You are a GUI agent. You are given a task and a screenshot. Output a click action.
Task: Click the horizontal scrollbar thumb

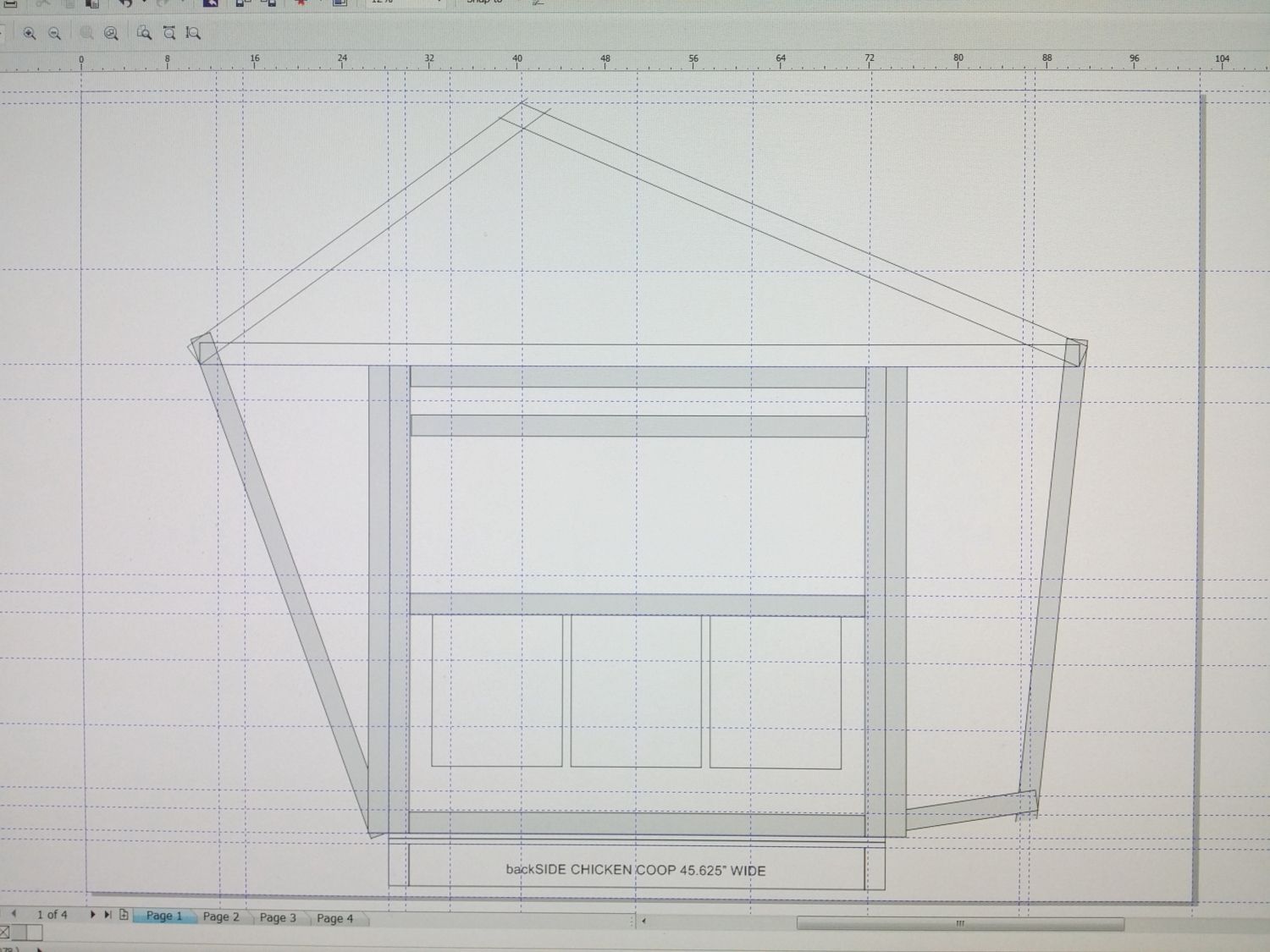click(959, 923)
